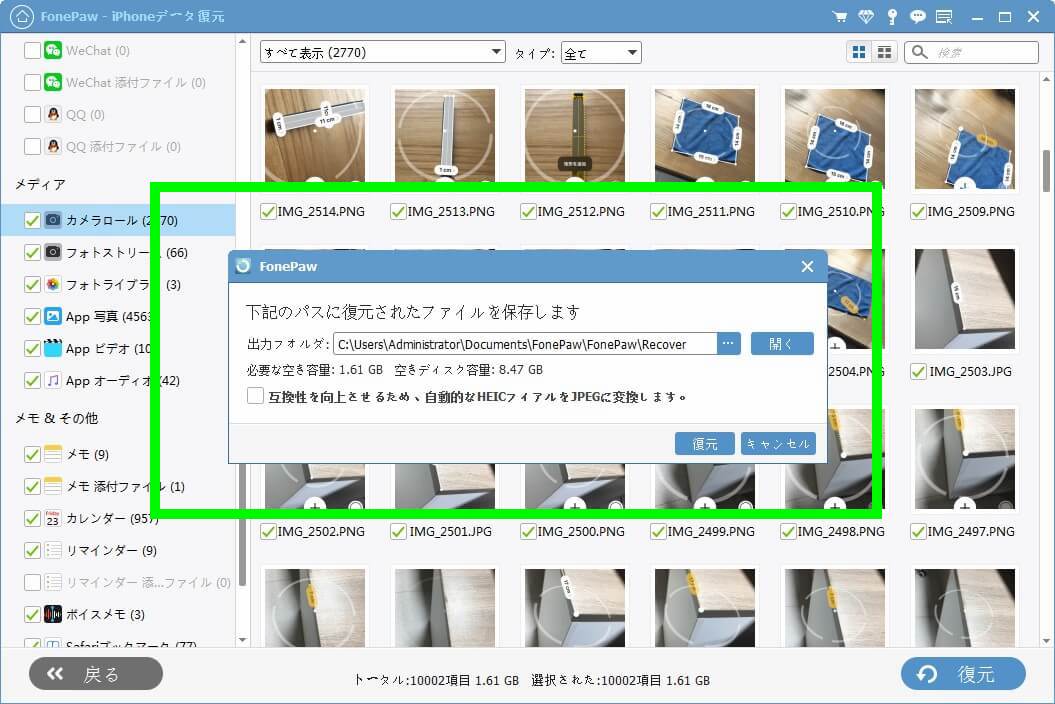Image resolution: width=1055 pixels, height=704 pixels.
Task: Click the home icon in title bar
Action: [x=22, y=16]
